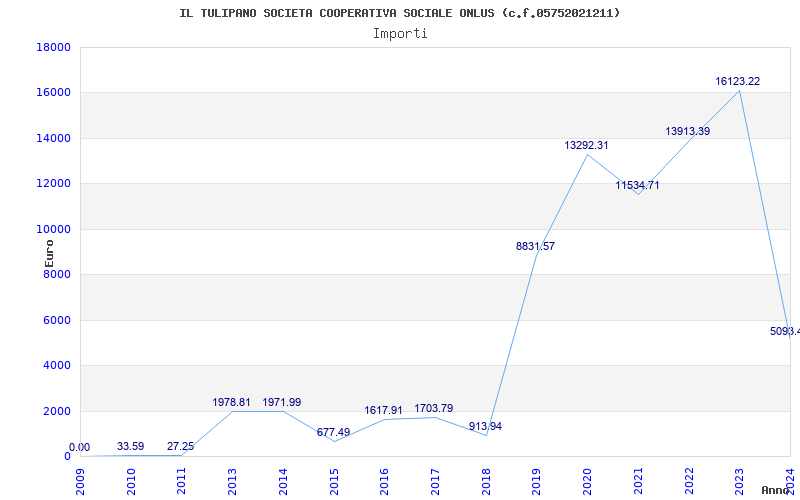Click the Anno x-axis title
Screen dimensions: 800x500
tap(776, 490)
